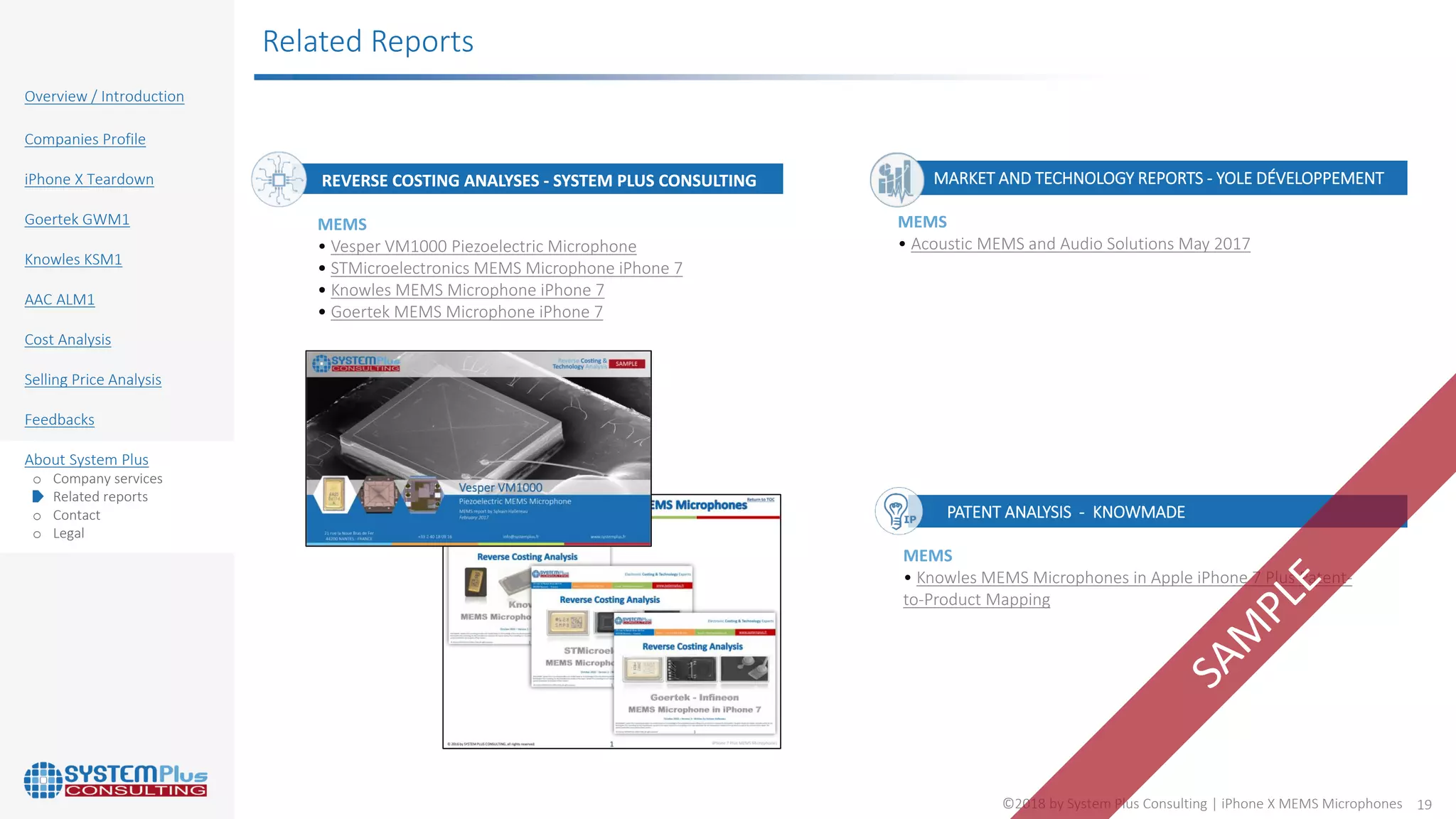
Task: Open STMicroelectronics MEMS Microphone iPhone 7 link
Action: tap(506, 269)
